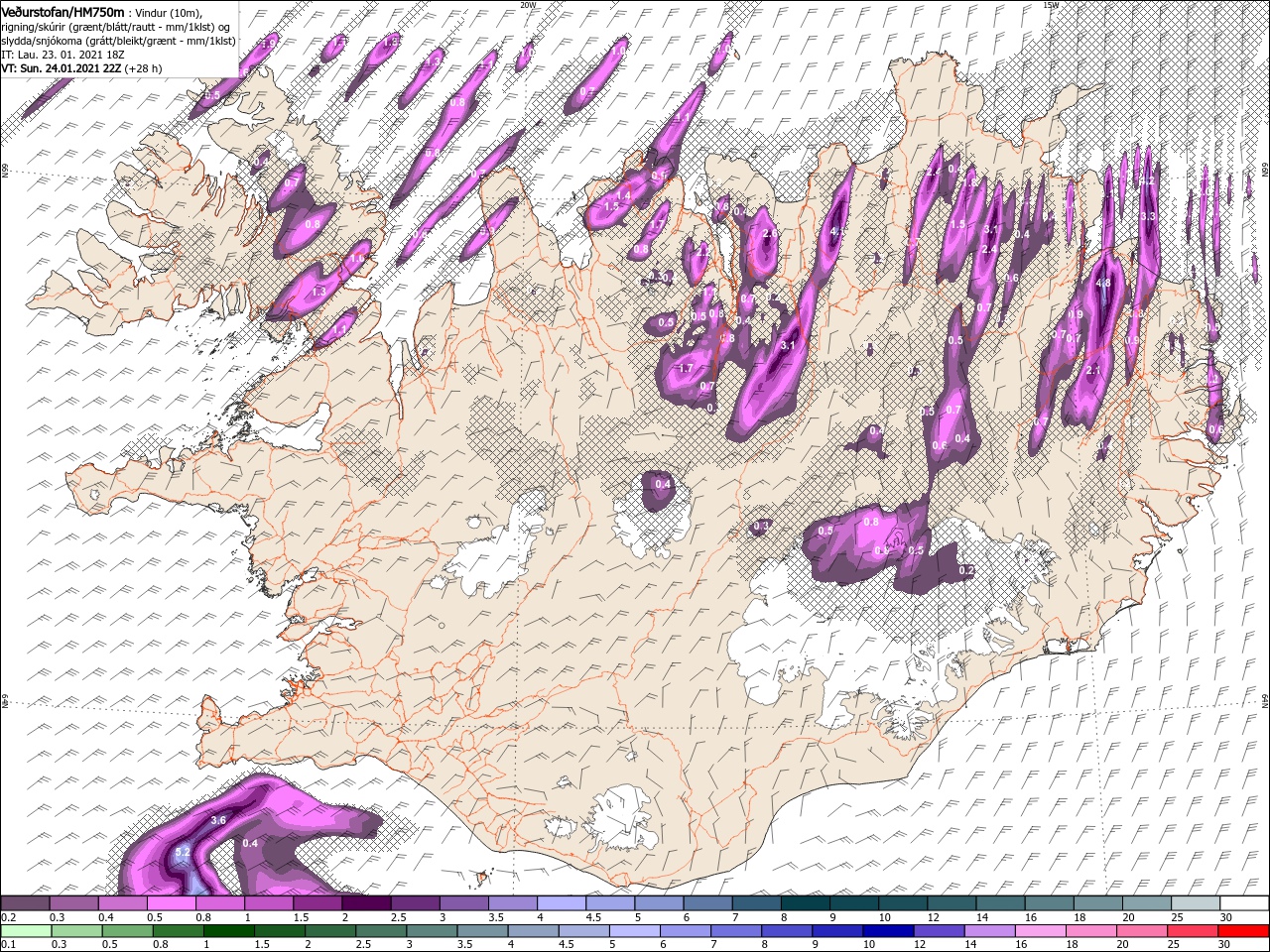This screenshot has height=952, width=1270.
Task: Select the bright red swatch ending the rain legend
Action: tap(1245, 931)
